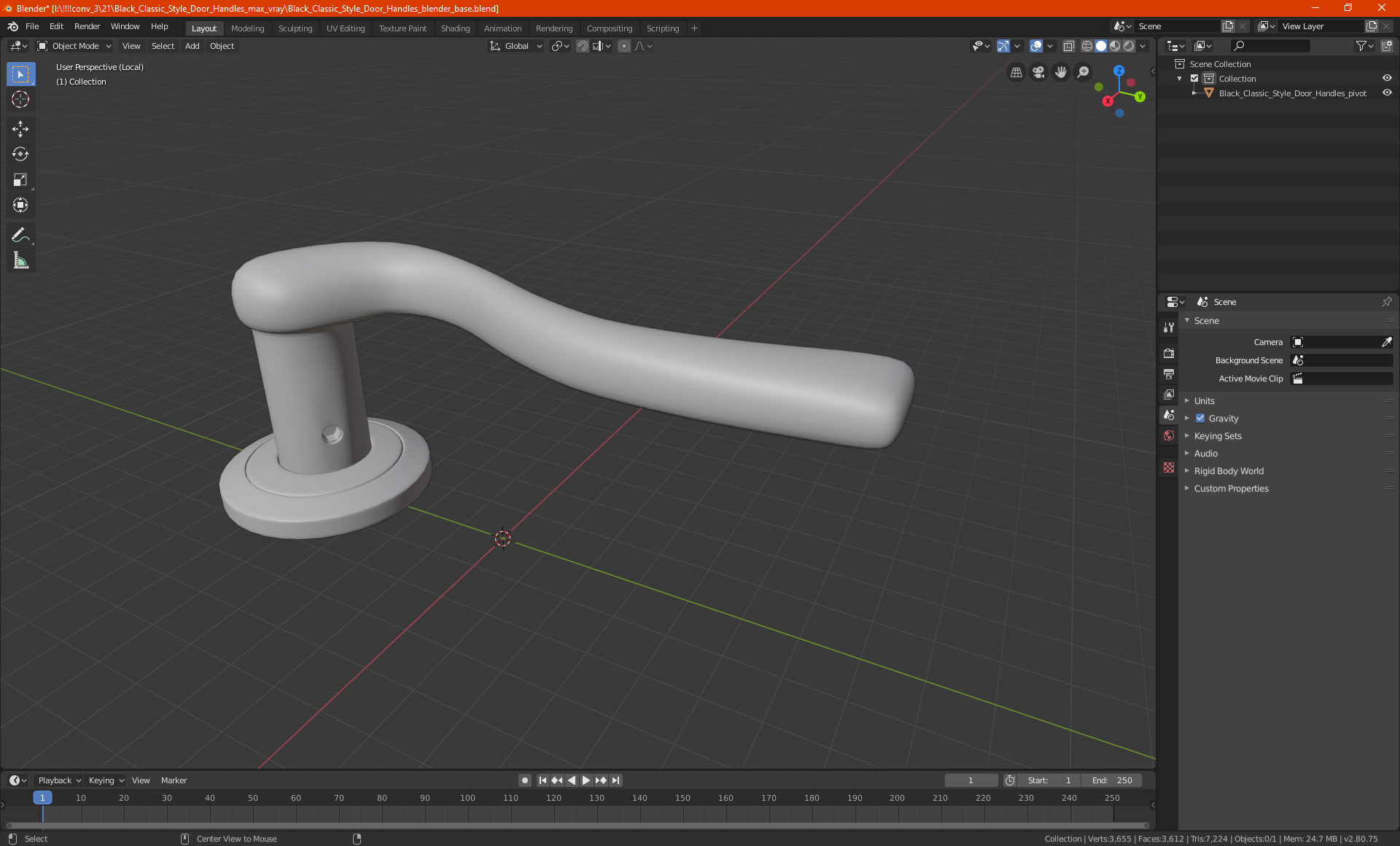Open the Global transform orientation dropdown
Image resolution: width=1400 pixels, height=846 pixels.
[516, 46]
